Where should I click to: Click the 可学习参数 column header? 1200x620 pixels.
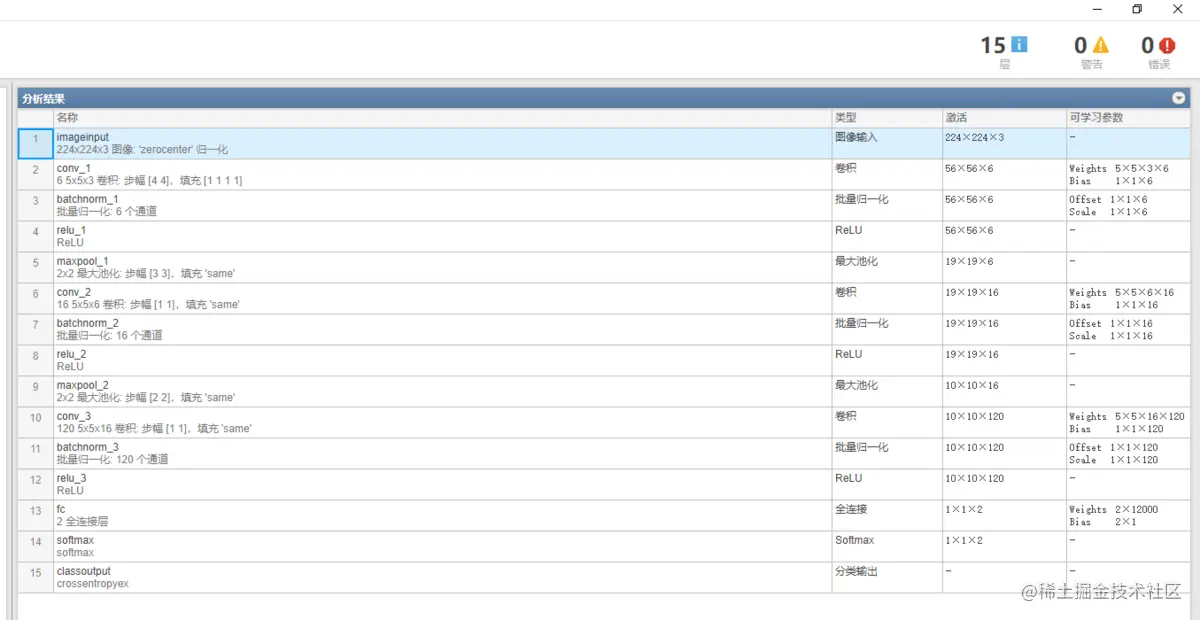[1128, 117]
